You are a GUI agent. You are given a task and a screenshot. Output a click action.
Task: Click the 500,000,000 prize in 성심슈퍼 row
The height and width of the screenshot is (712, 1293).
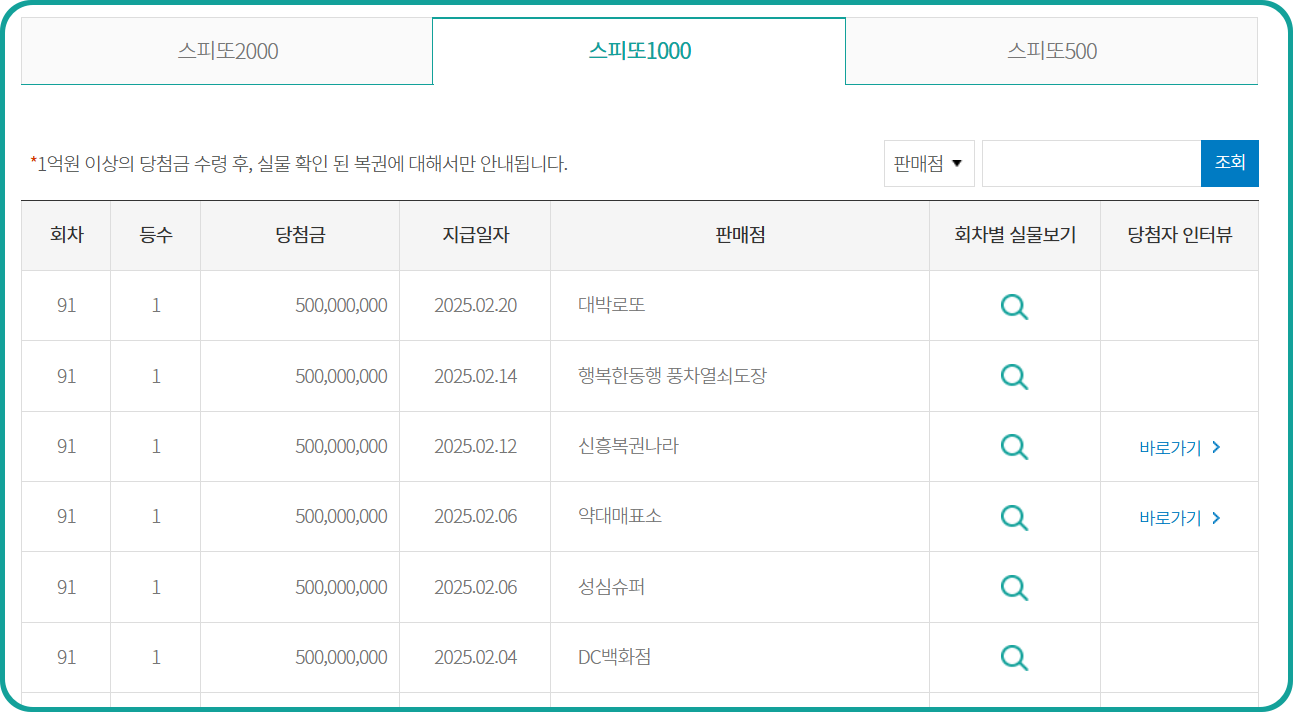point(341,587)
